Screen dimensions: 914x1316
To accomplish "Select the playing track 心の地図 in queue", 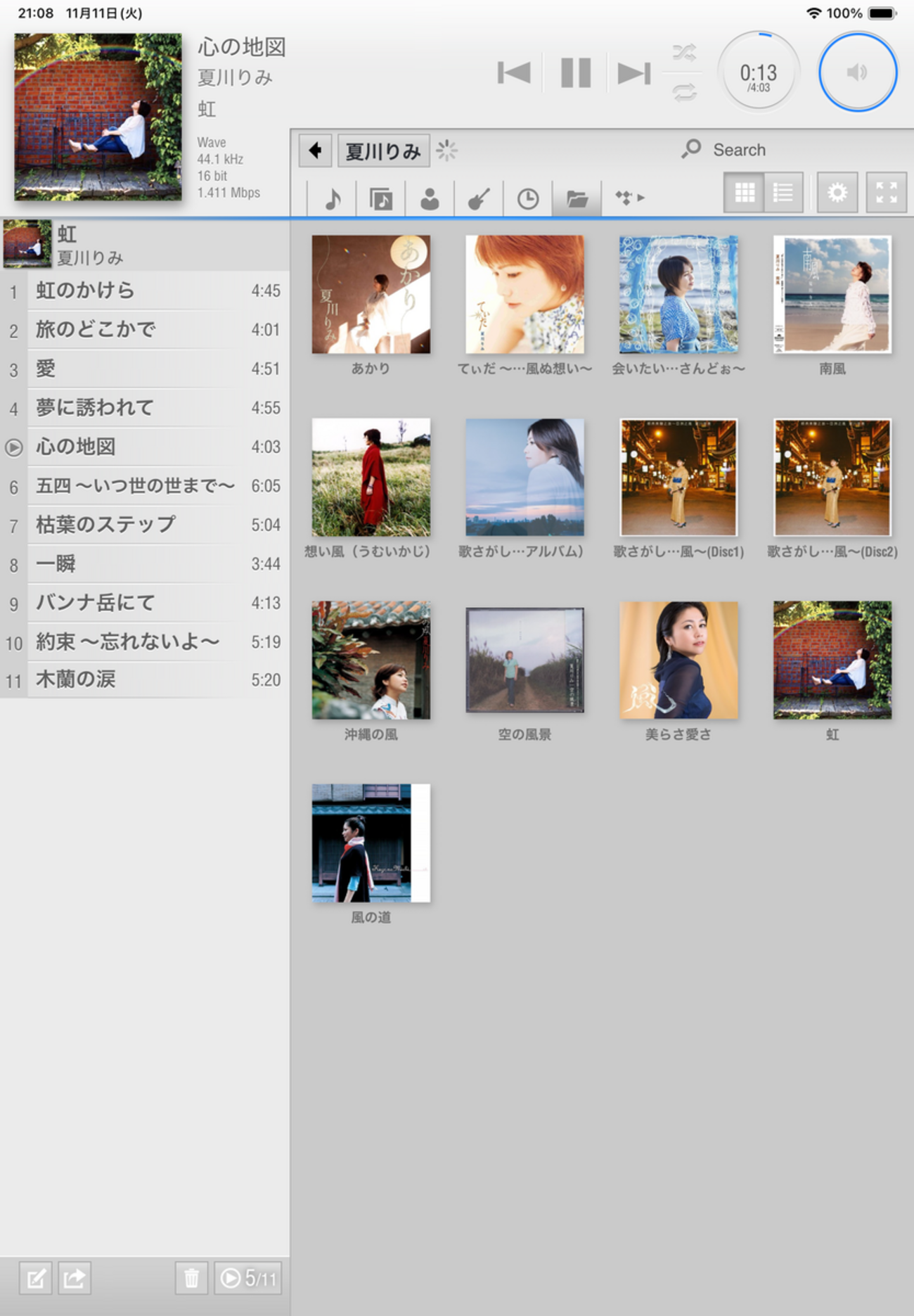I will tap(144, 447).
